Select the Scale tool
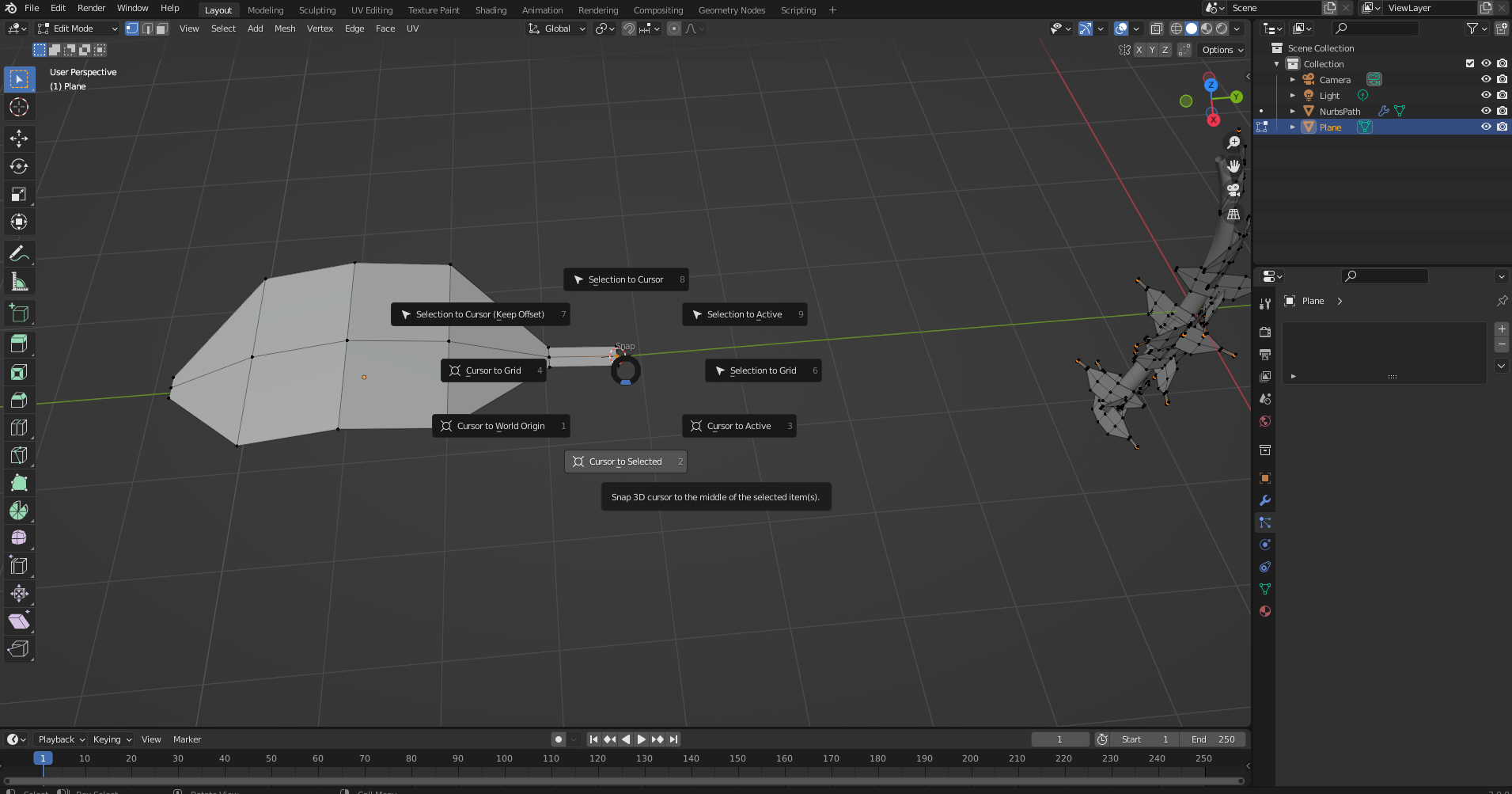Viewport: 1512px width, 794px height. 19,194
